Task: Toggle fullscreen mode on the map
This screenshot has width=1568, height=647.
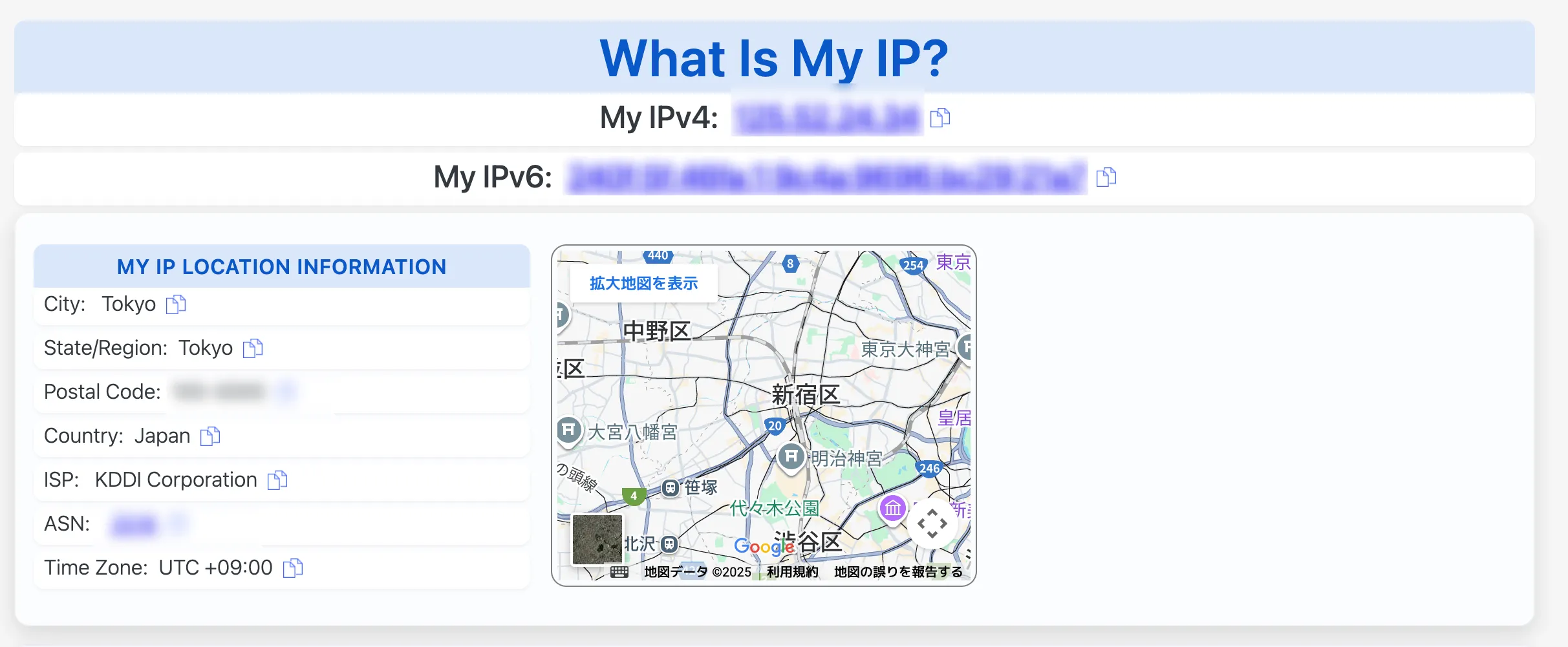Action: click(932, 524)
